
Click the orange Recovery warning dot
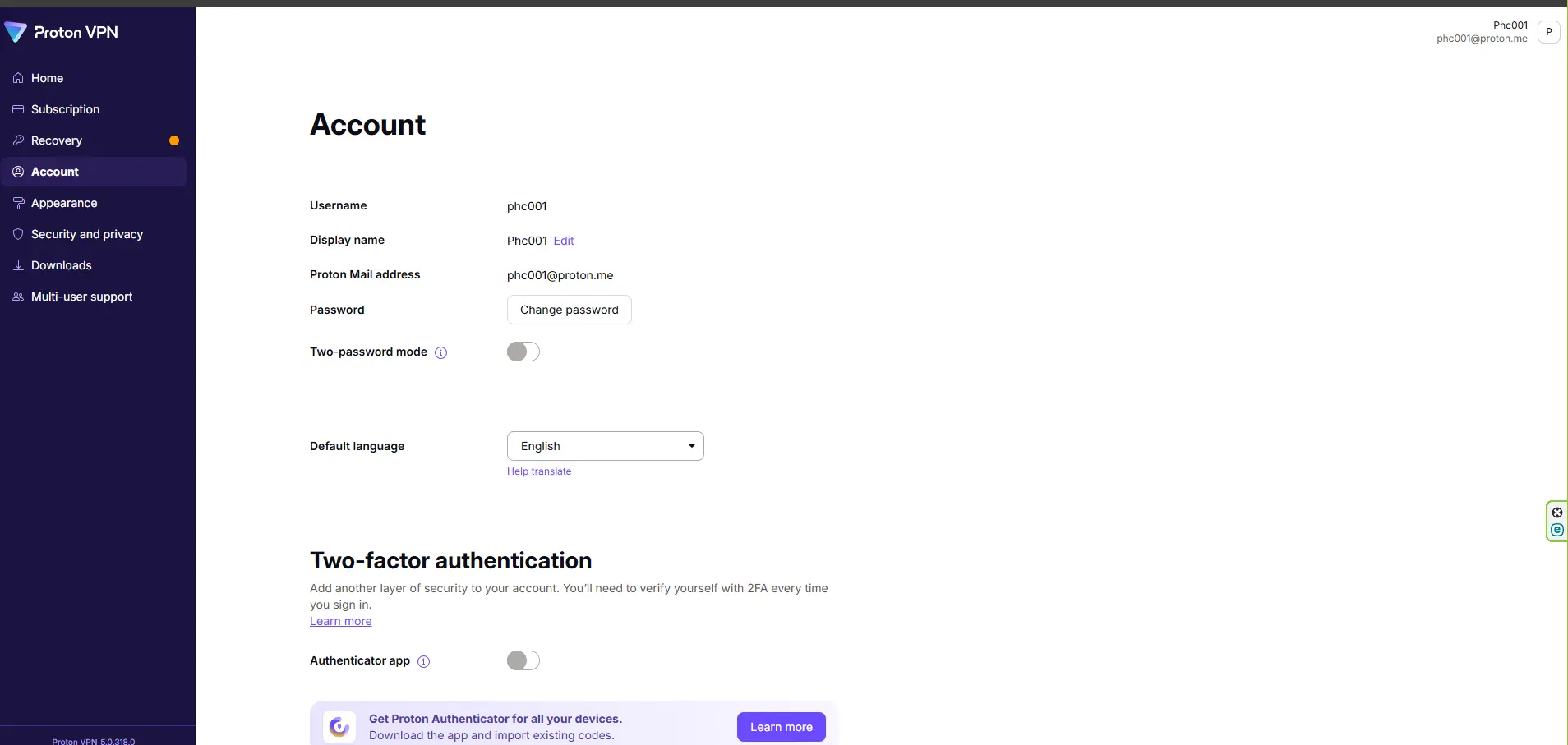point(174,140)
